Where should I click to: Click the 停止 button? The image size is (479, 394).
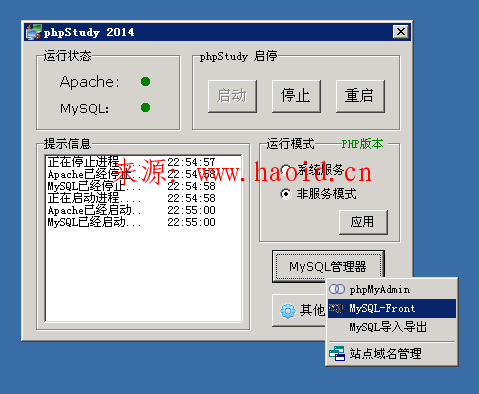click(296, 96)
